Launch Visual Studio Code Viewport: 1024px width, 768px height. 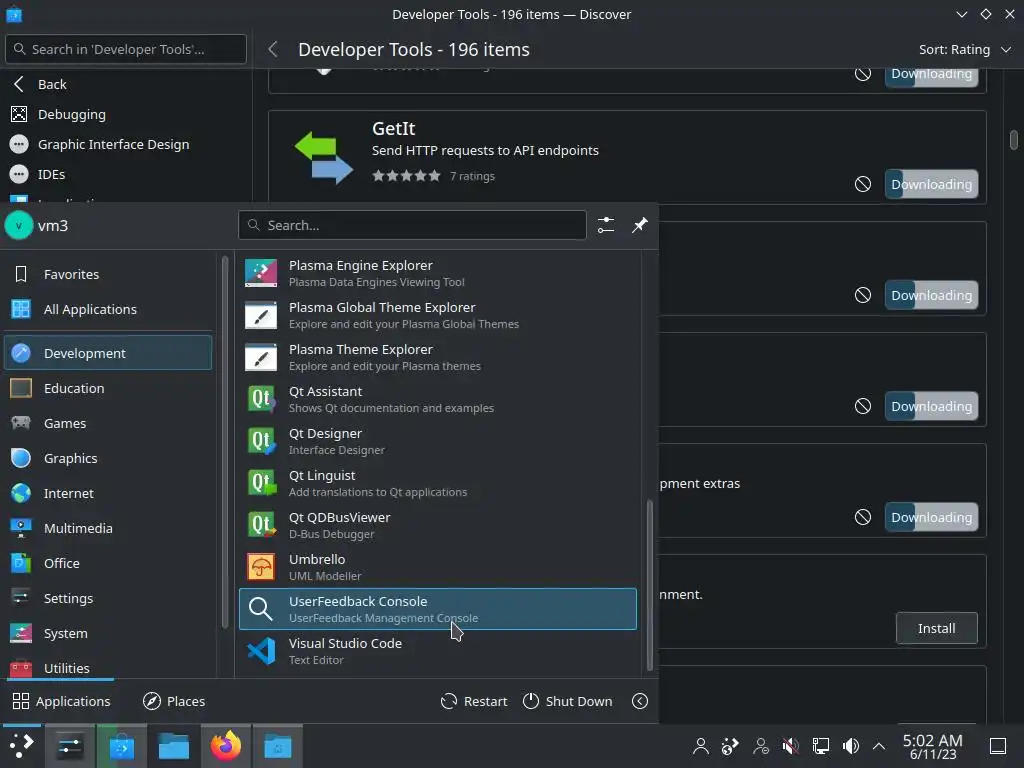point(438,651)
